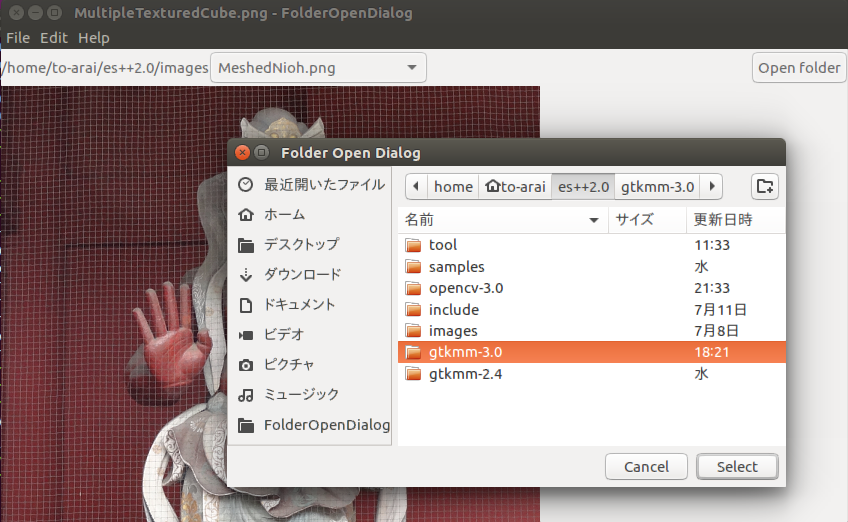Open the Help menu

point(94,38)
